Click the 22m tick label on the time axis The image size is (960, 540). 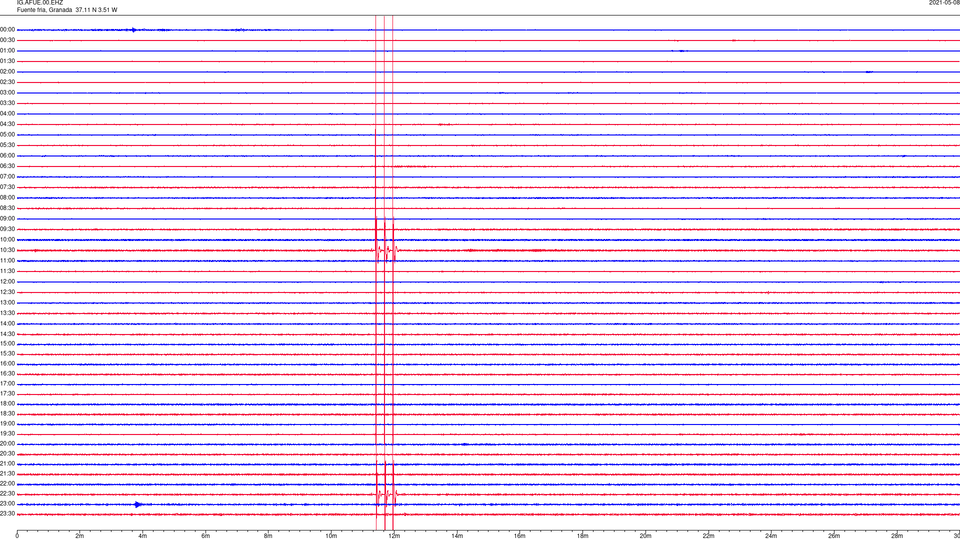(x=708, y=536)
